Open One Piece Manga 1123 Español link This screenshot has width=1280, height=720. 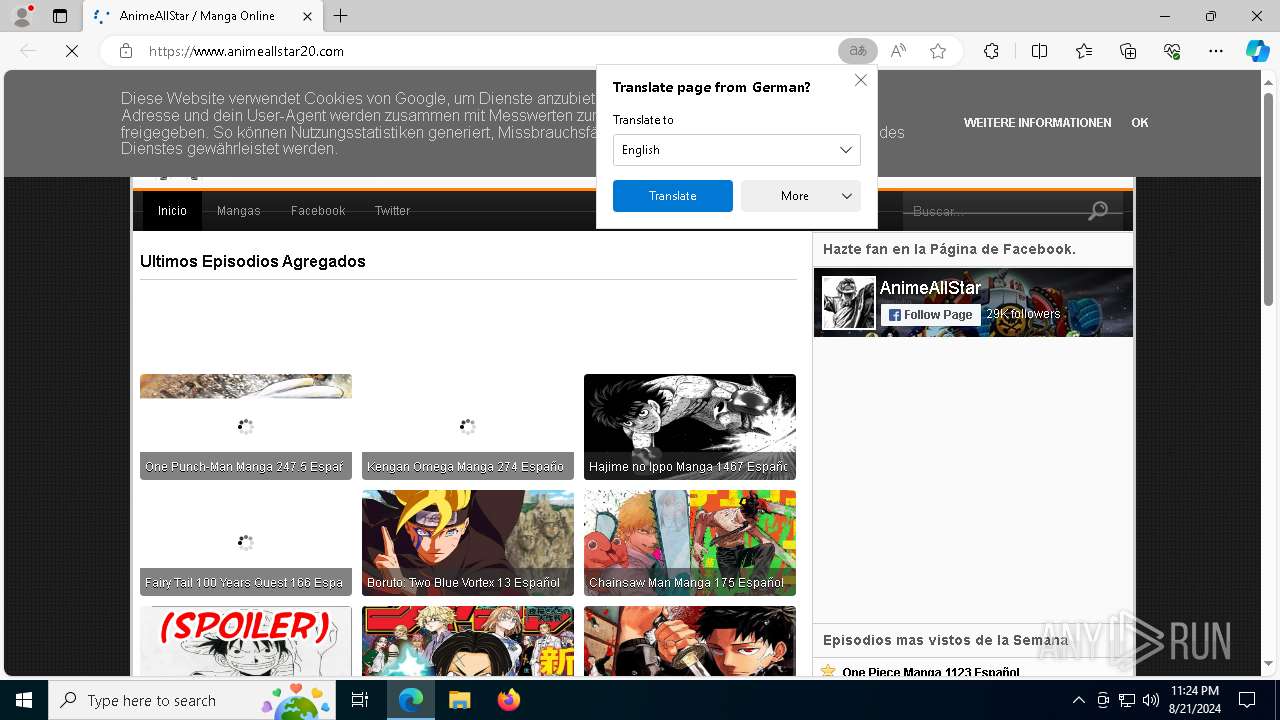click(931, 672)
